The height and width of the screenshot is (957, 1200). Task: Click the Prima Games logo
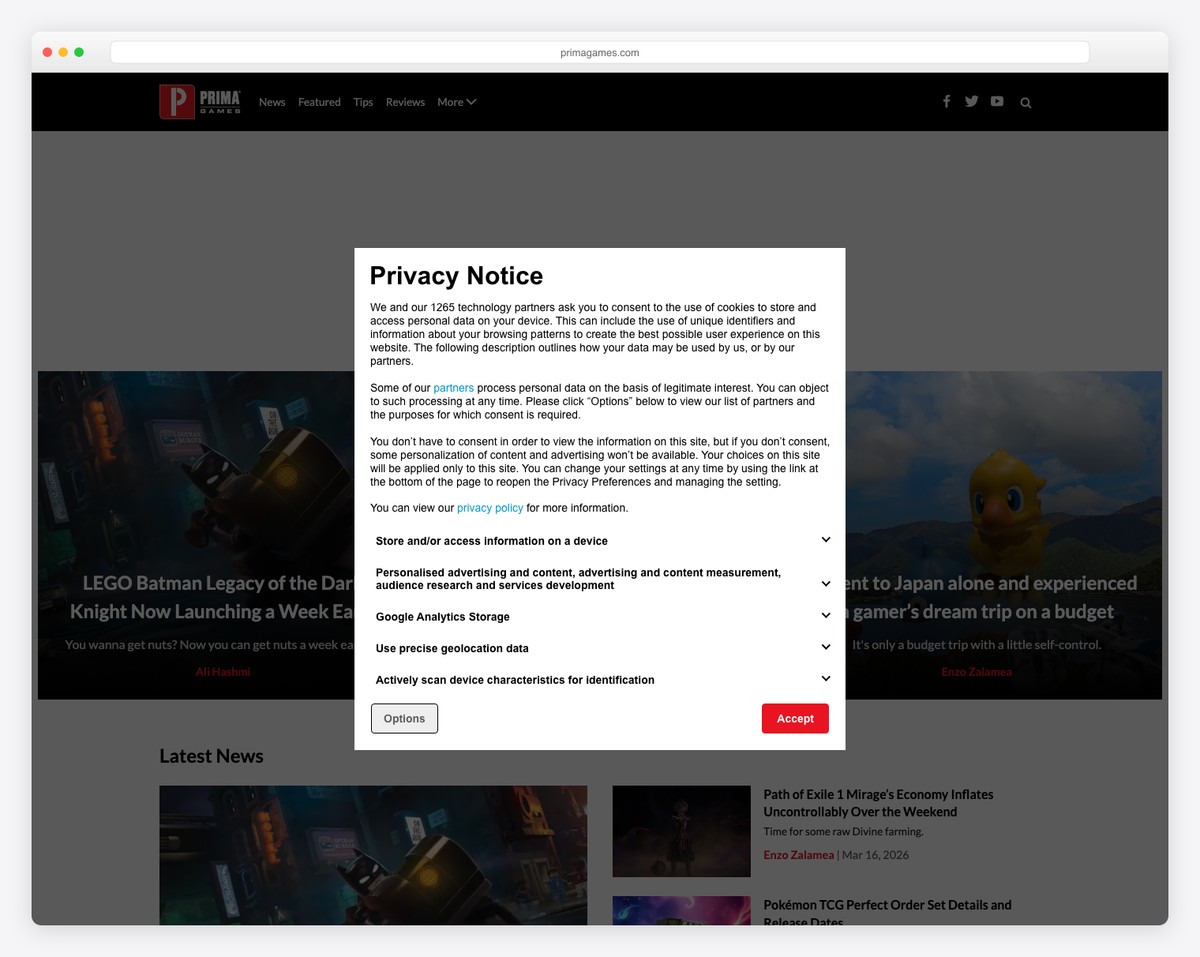(x=200, y=102)
